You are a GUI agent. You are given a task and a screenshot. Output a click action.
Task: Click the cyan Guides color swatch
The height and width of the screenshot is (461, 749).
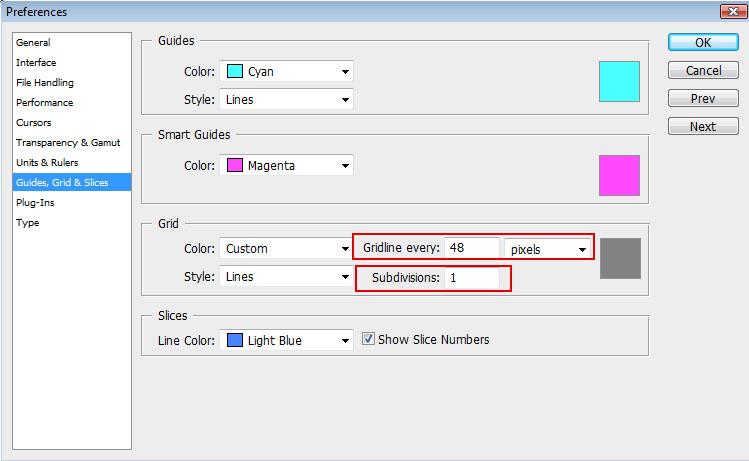click(619, 82)
